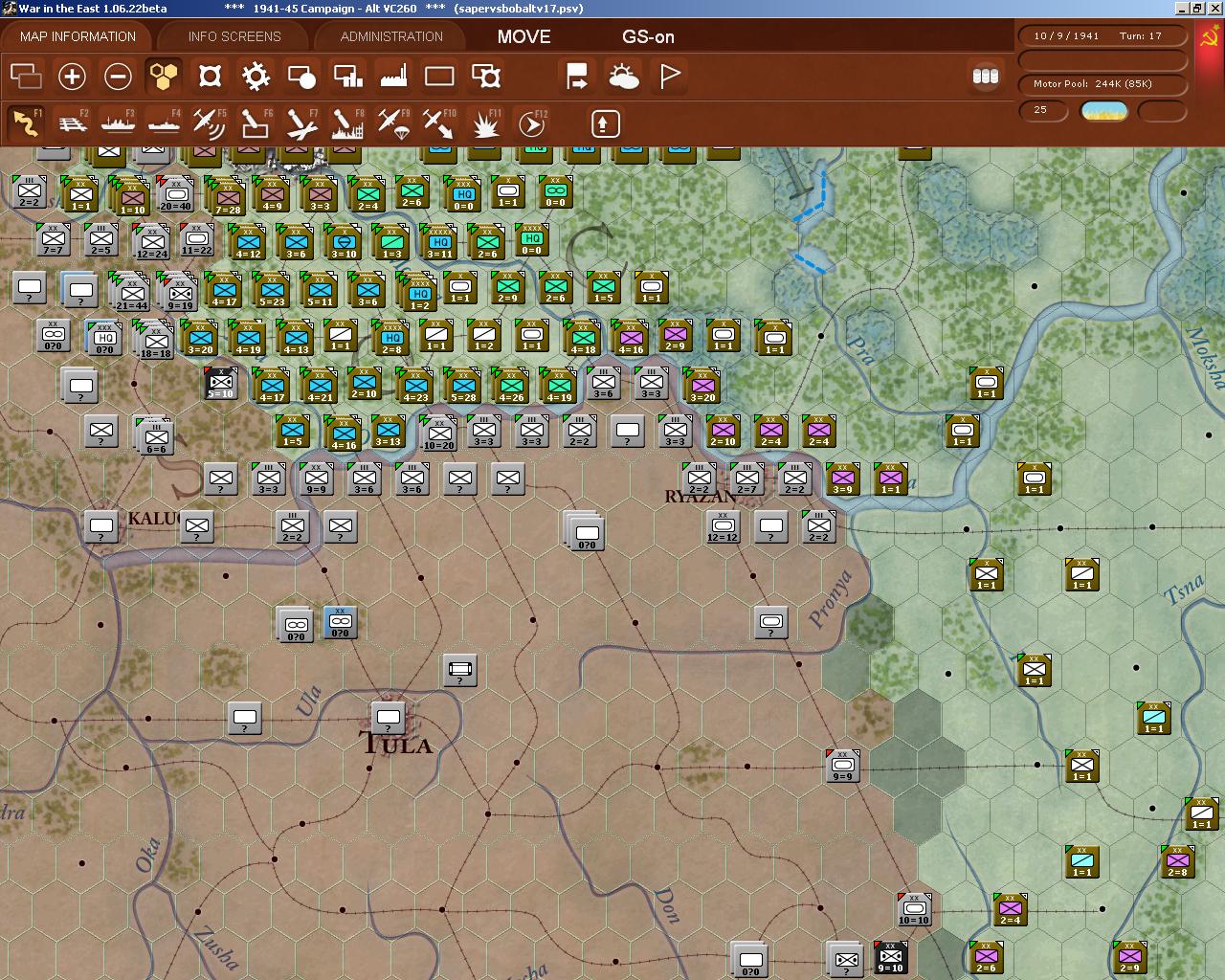1225x980 pixels.
Task: Show factories with the factory icon
Action: pyautogui.click(x=393, y=76)
